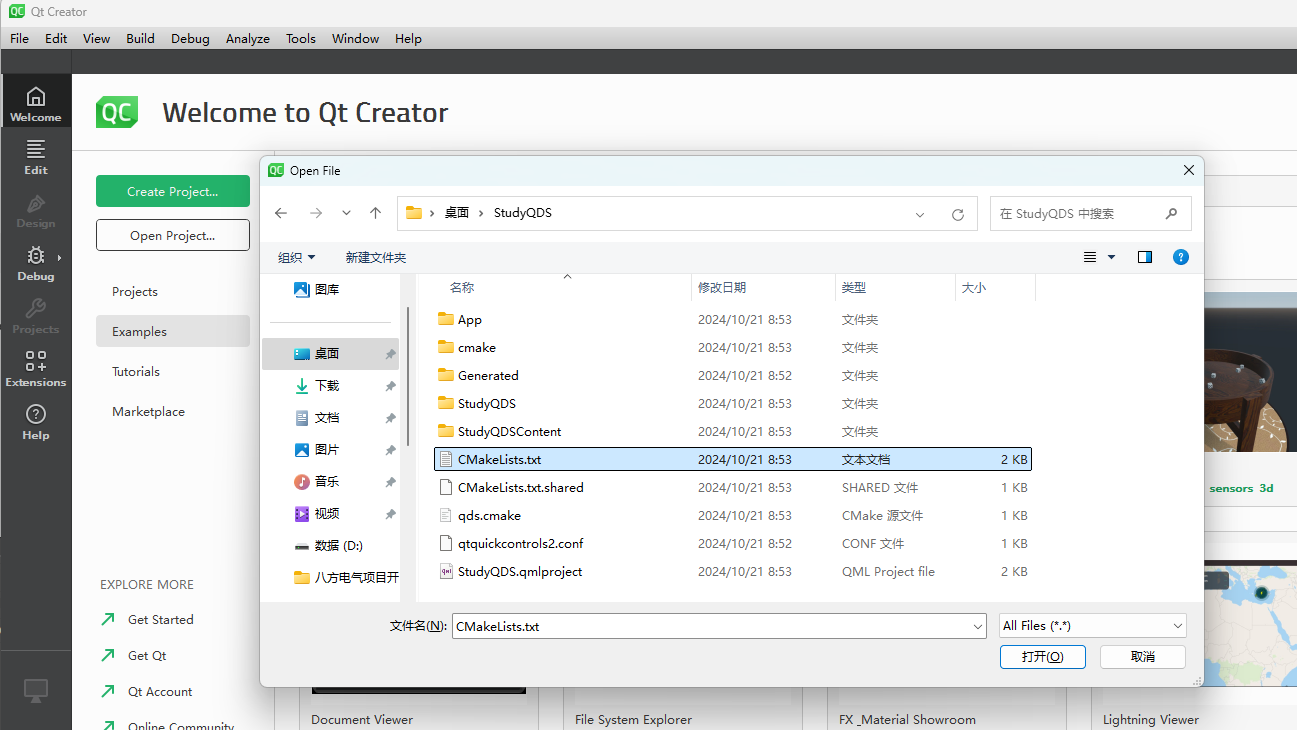This screenshot has width=1297, height=730.
Task: Open the Get Qt link
Action: (x=147, y=656)
